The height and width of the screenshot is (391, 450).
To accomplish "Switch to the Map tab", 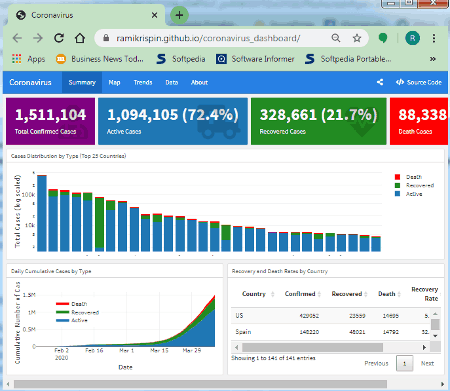I will [114, 82].
